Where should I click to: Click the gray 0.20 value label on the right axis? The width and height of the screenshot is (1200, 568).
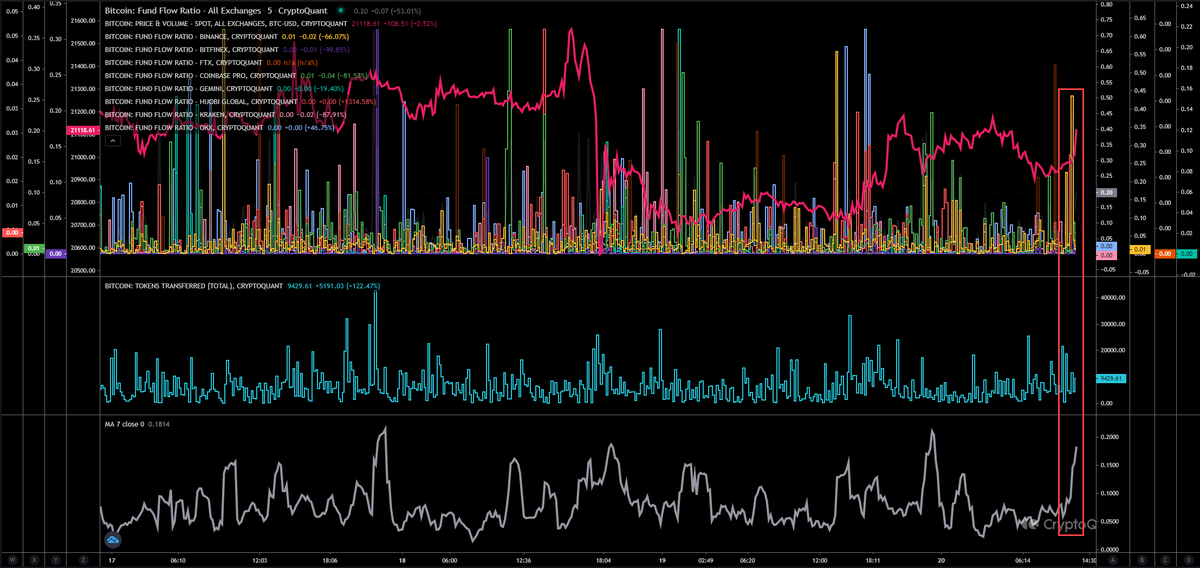coord(1106,192)
